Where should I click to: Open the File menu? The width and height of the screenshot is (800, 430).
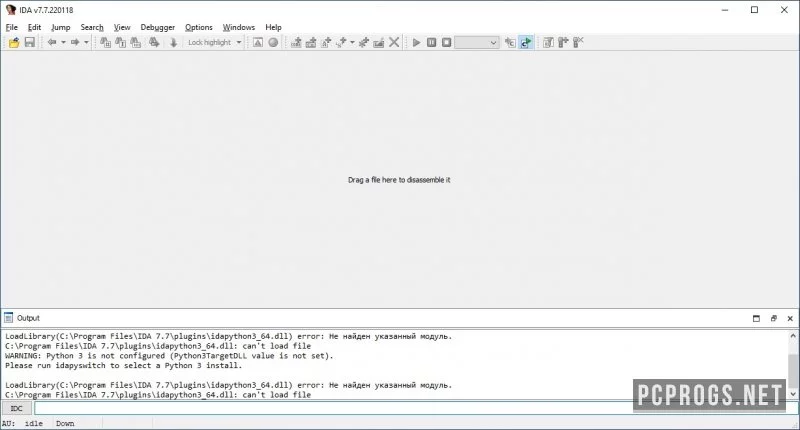tap(11, 27)
